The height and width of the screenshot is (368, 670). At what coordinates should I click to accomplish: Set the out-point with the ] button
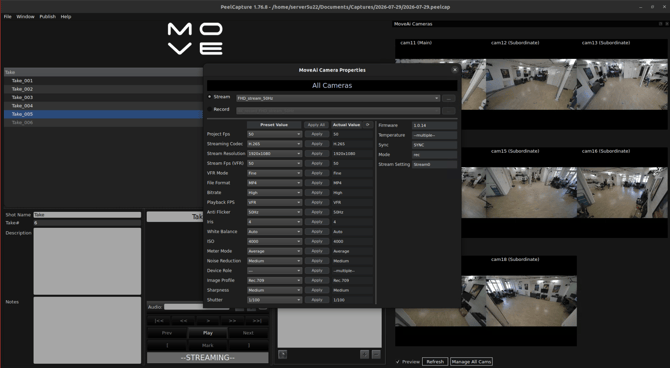(249, 345)
